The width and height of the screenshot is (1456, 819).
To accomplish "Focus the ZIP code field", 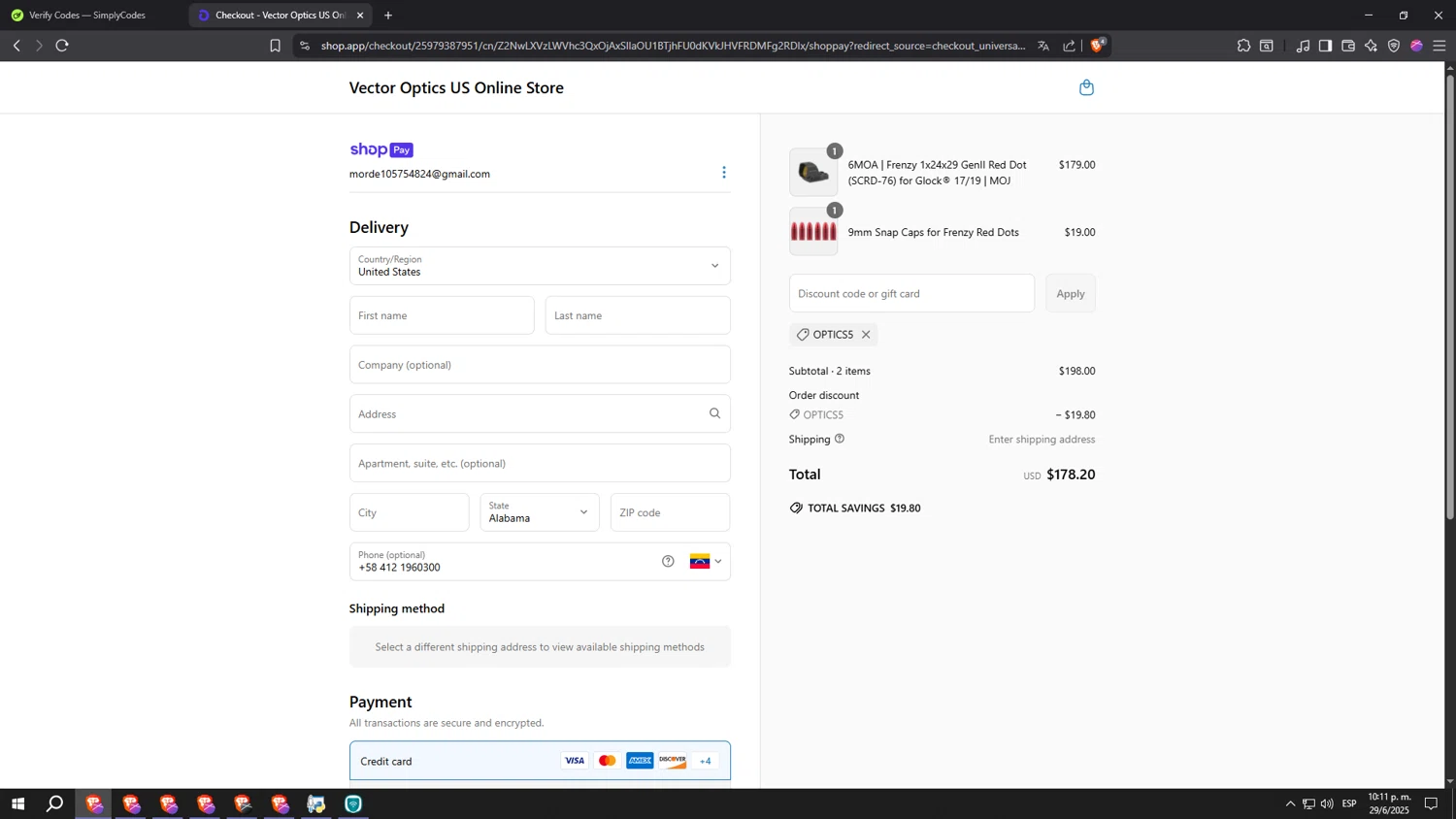I will [x=671, y=512].
